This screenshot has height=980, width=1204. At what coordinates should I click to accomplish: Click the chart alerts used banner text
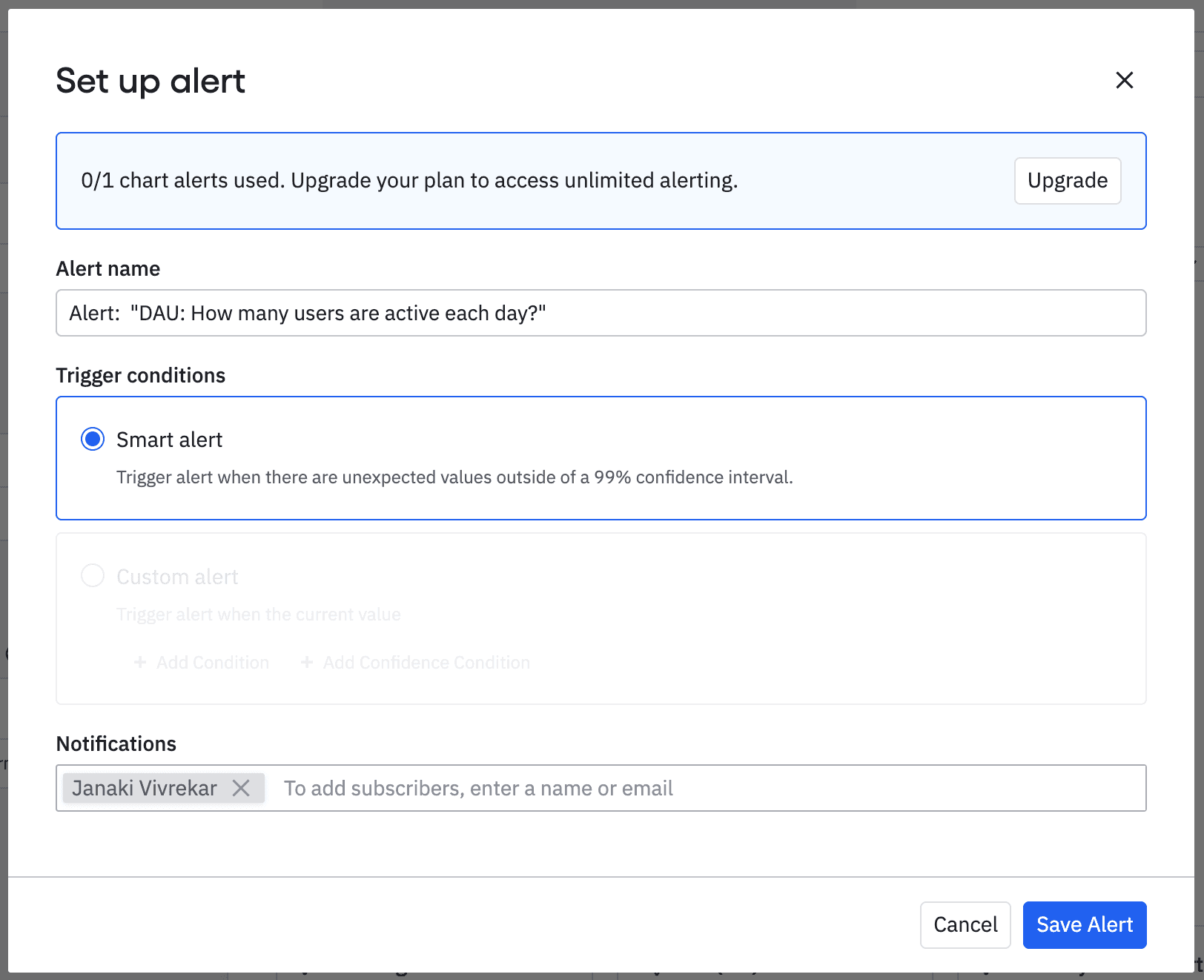coord(409,181)
